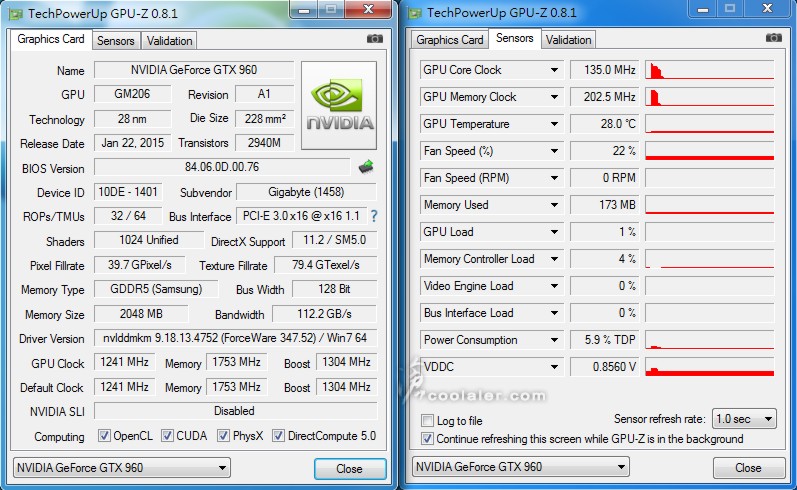Open GPU selector dropdown in Graphics Card window
The image size is (797, 490).
click(x=121, y=468)
